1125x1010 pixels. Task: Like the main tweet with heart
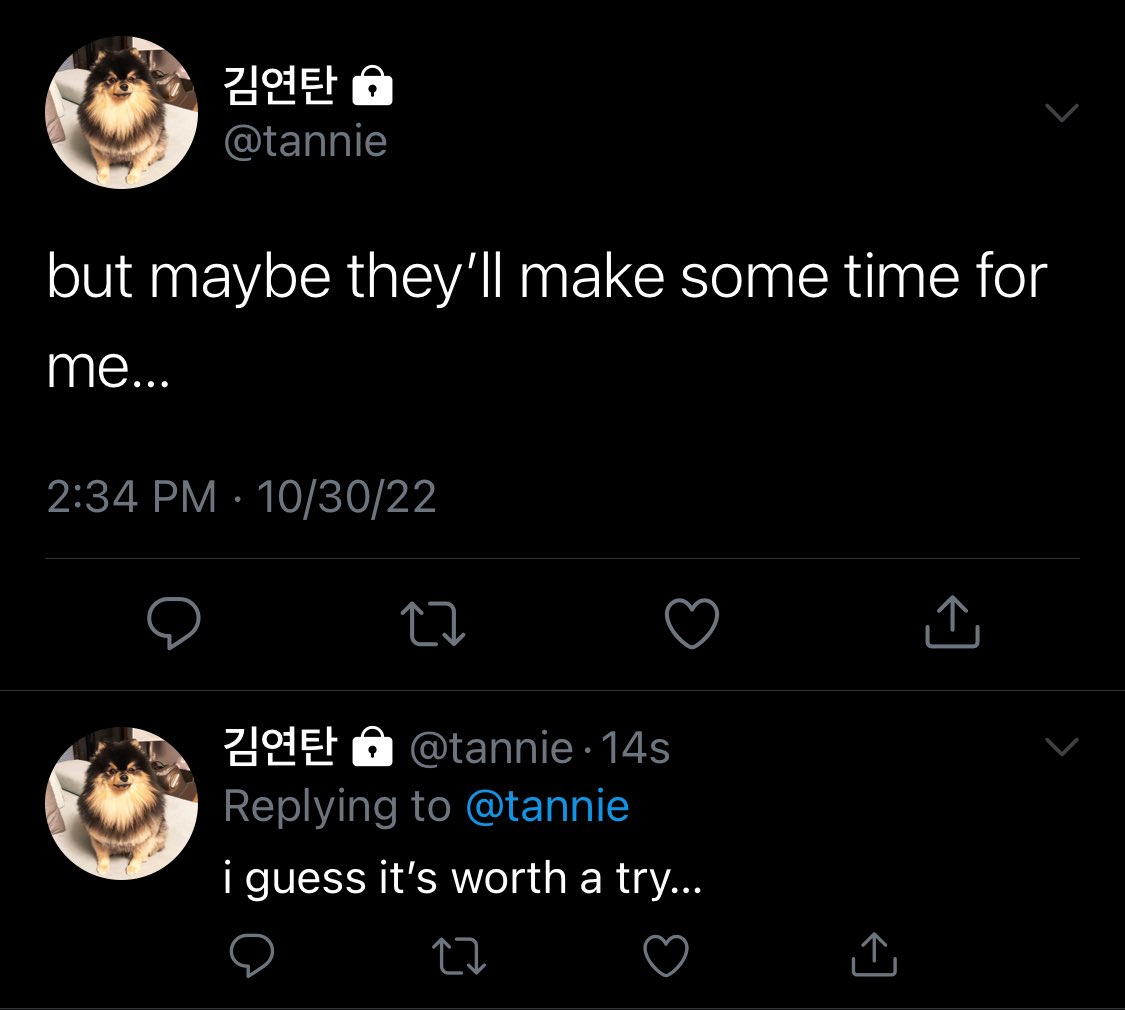tap(692, 623)
